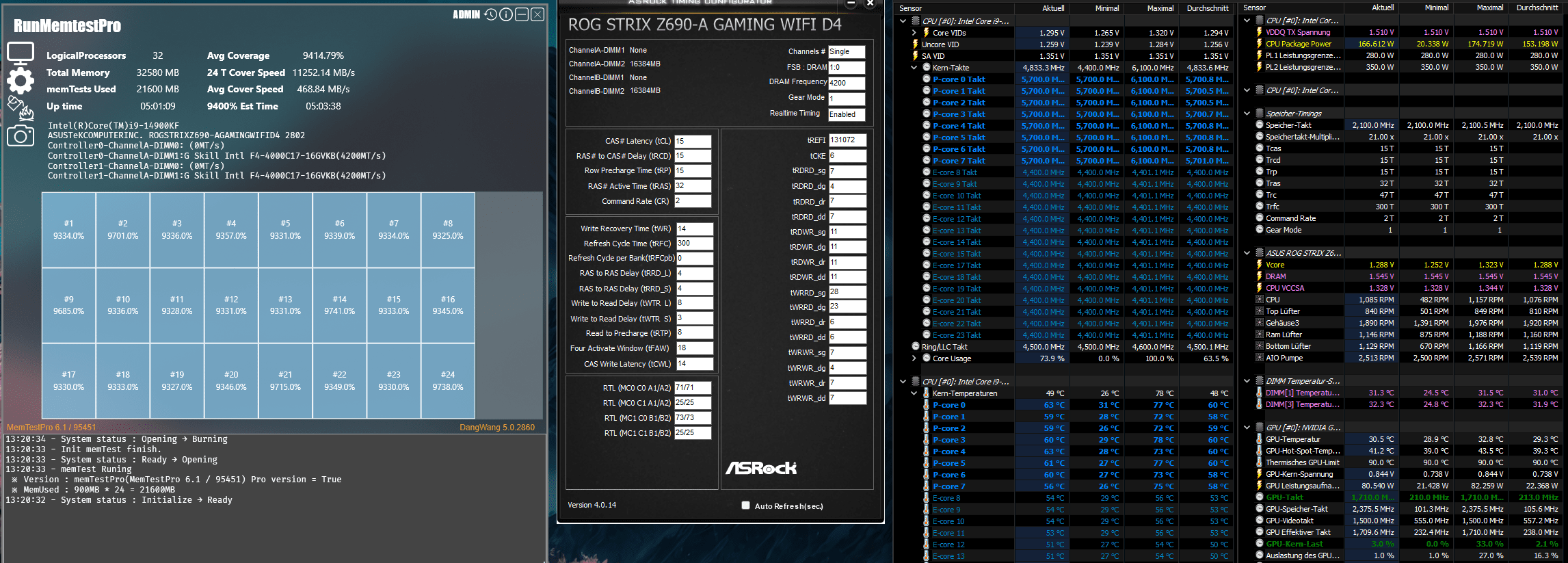Click the MemTestPro 6.1 / 95451 status text
The image size is (1568, 563).
click(x=51, y=428)
